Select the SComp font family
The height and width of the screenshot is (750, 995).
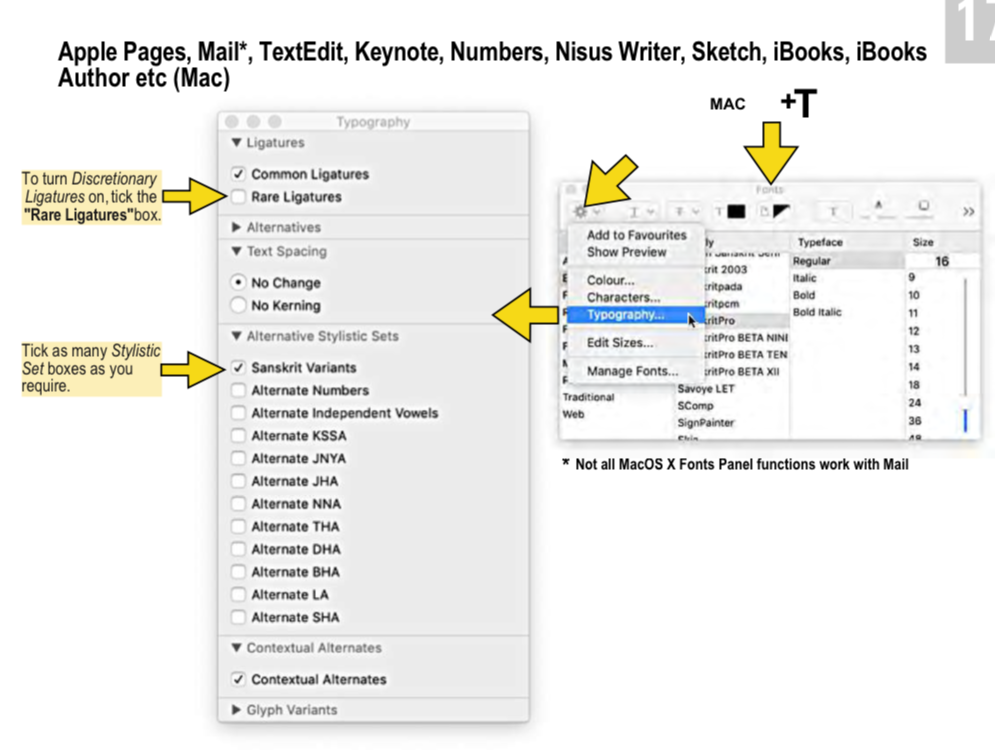pos(695,406)
